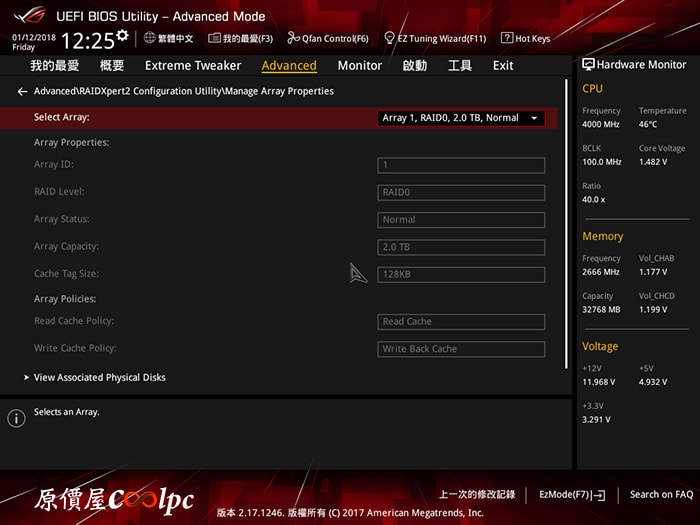Click the Array Policies heading
The width and height of the screenshot is (700, 525).
tap(65, 299)
